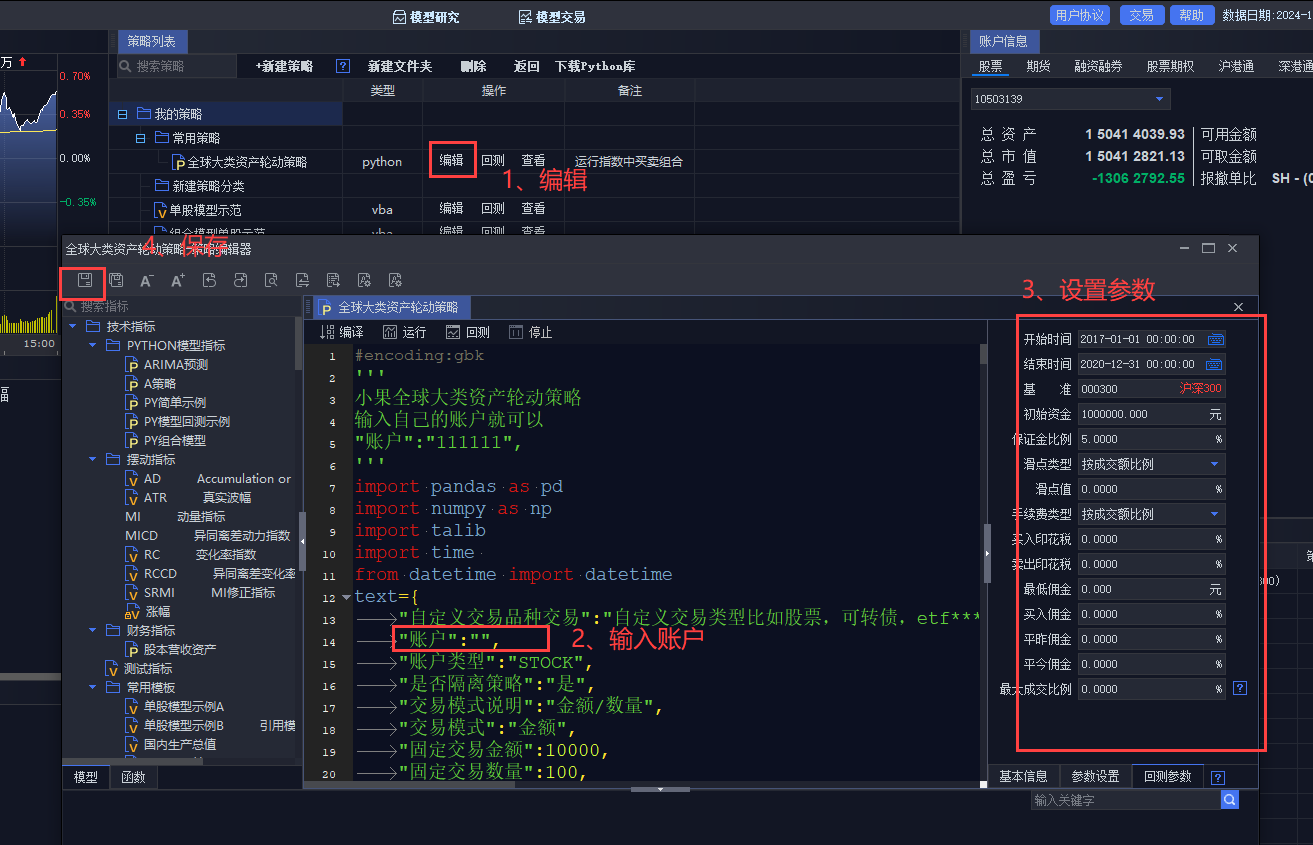Click the 初始资金 value field
This screenshot has height=845, width=1313.
coord(1151,414)
